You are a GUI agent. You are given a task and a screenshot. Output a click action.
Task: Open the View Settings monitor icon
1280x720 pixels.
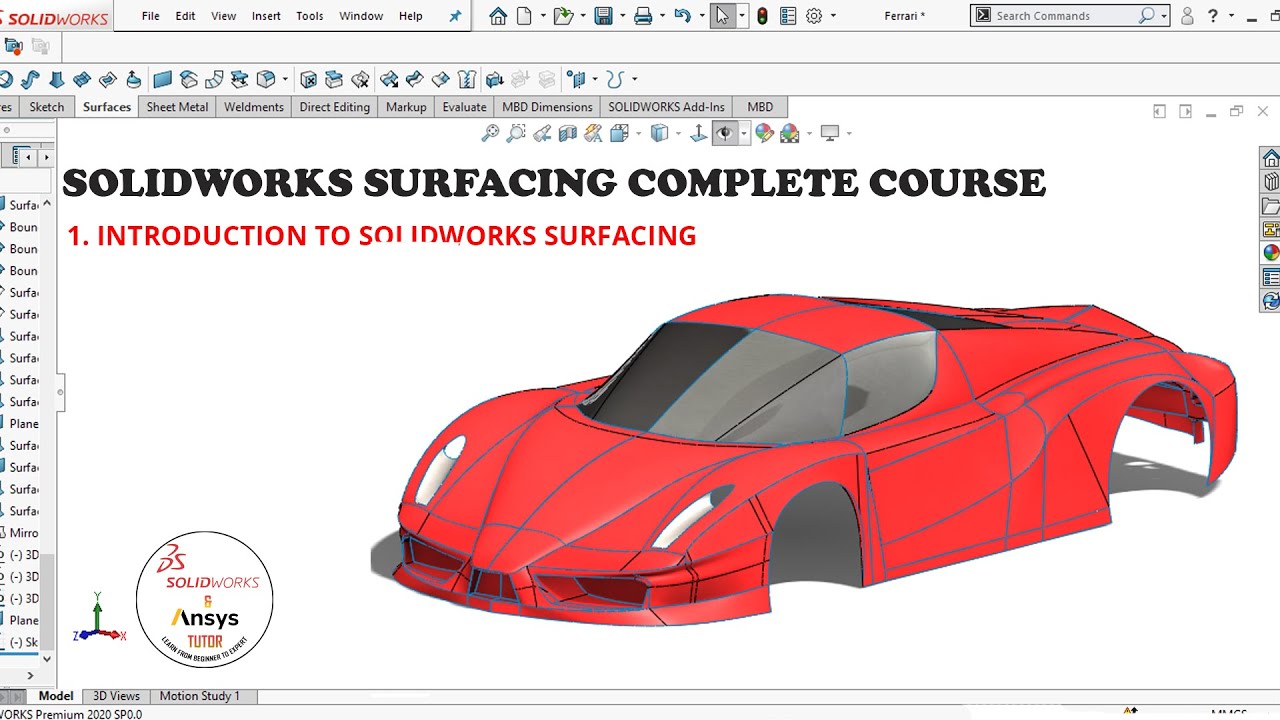(x=829, y=133)
